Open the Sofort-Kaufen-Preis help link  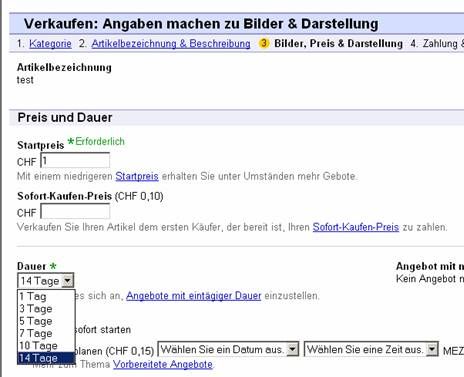pyautogui.click(x=356, y=227)
